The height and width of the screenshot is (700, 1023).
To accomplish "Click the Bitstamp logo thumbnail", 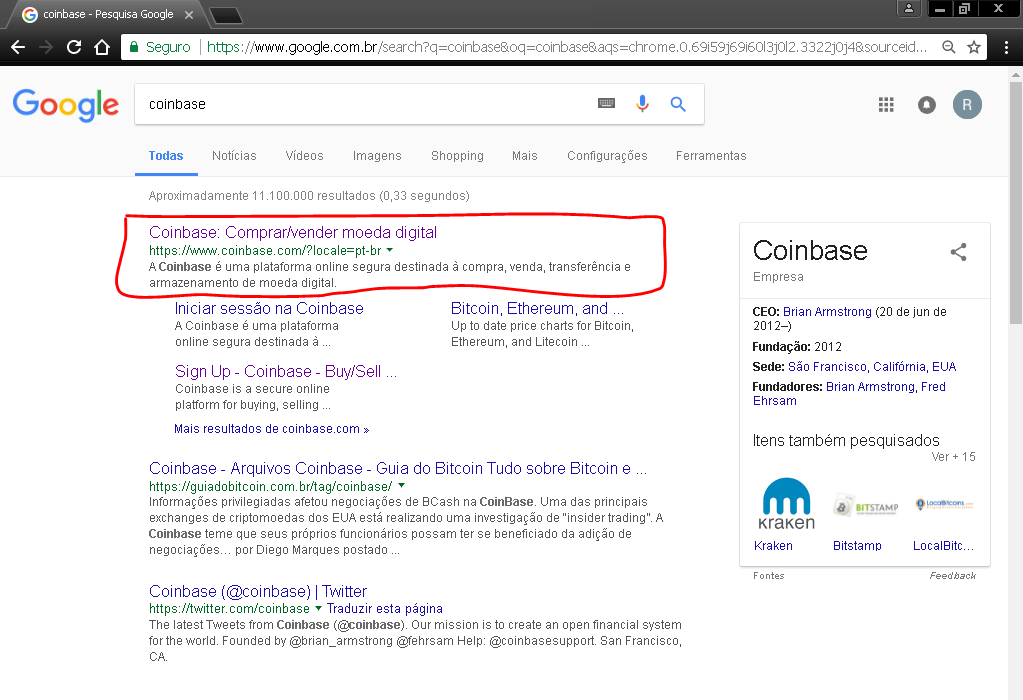I will [866, 506].
